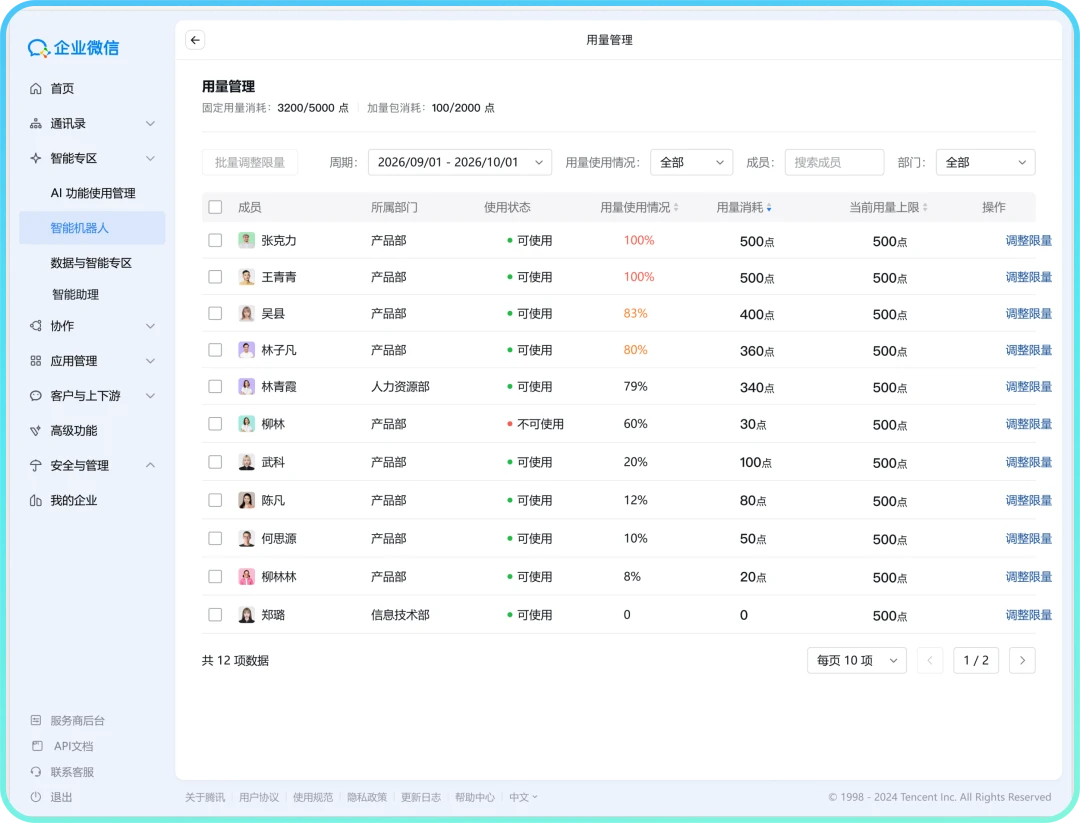Expand the 通讯录 sidebar chevron

tap(150, 123)
